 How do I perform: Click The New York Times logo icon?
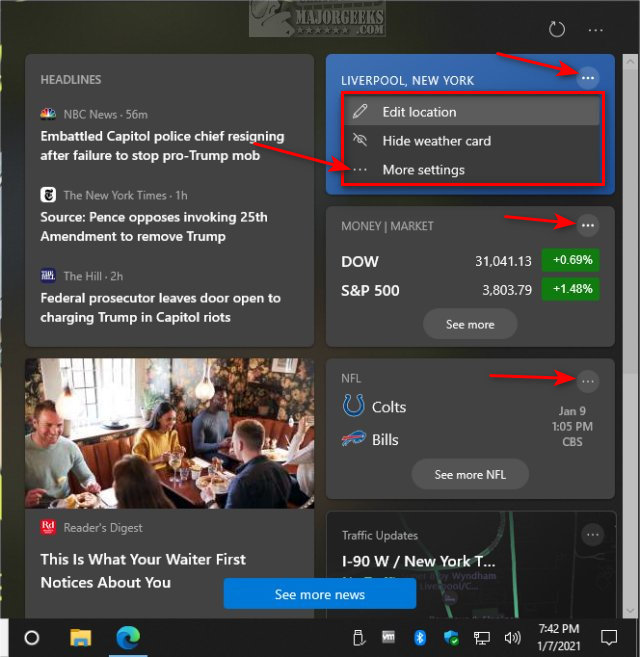[48, 195]
